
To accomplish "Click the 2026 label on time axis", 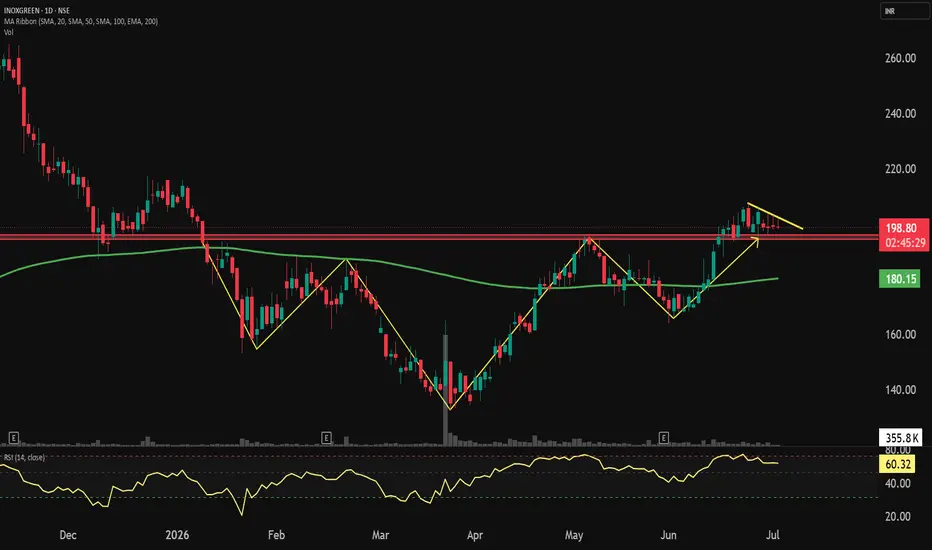I will tap(177, 535).
